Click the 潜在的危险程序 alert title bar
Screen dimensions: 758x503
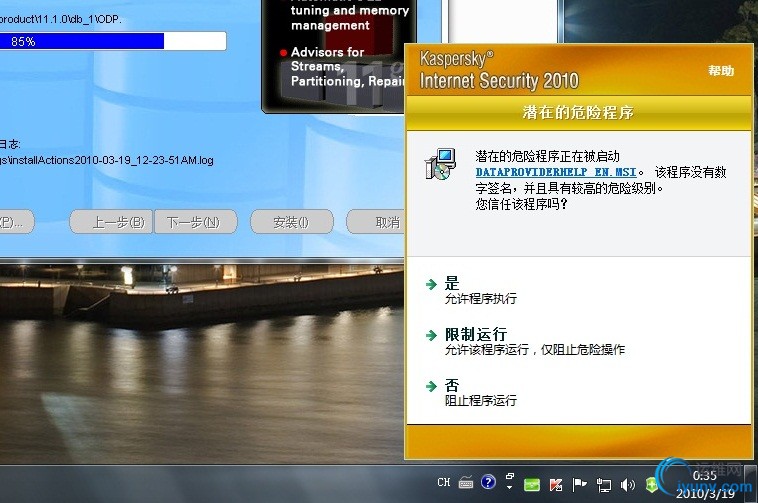tap(578, 113)
